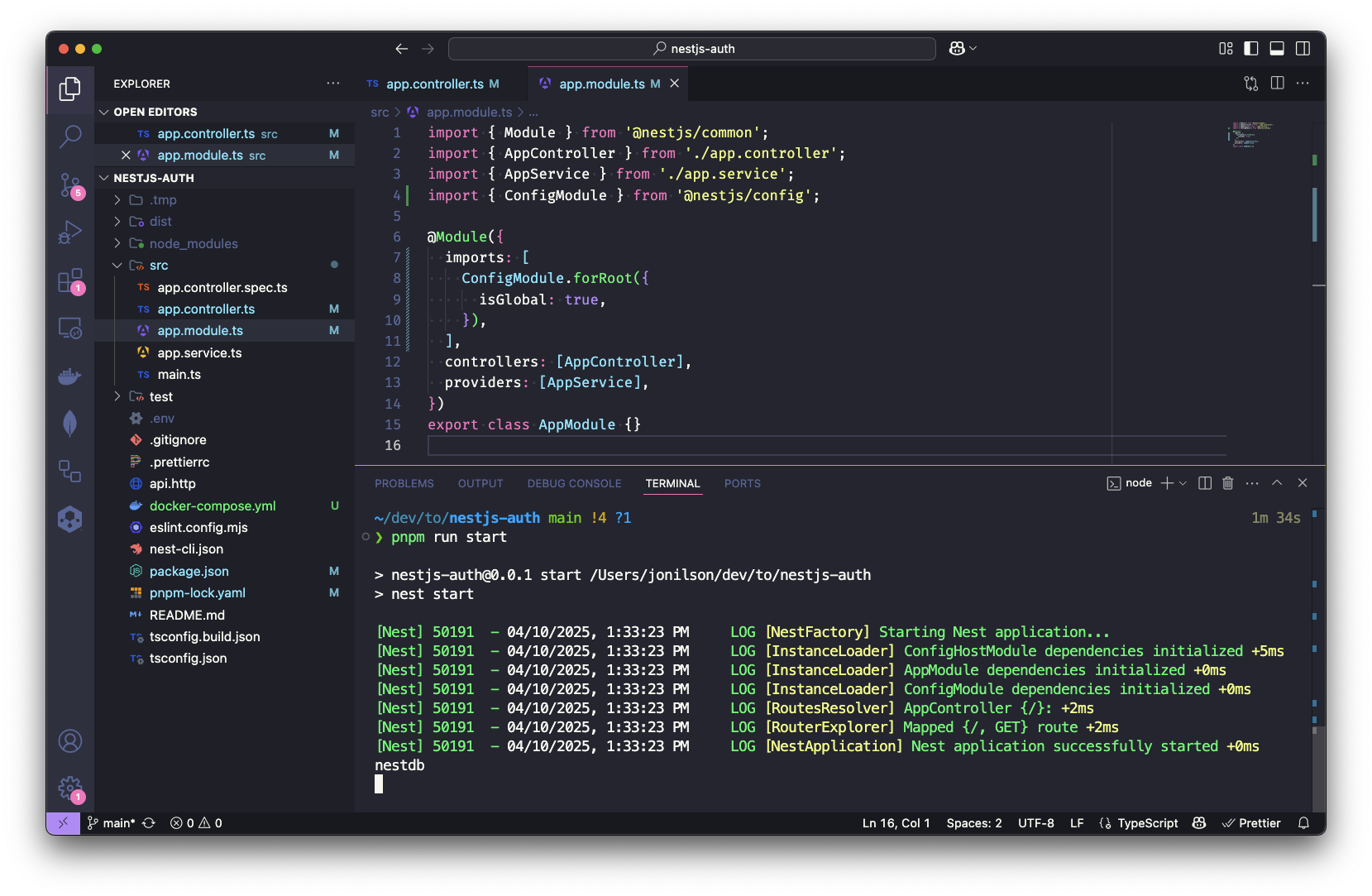The width and height of the screenshot is (1372, 896).
Task: Open the Search view in activity bar
Action: click(70, 137)
